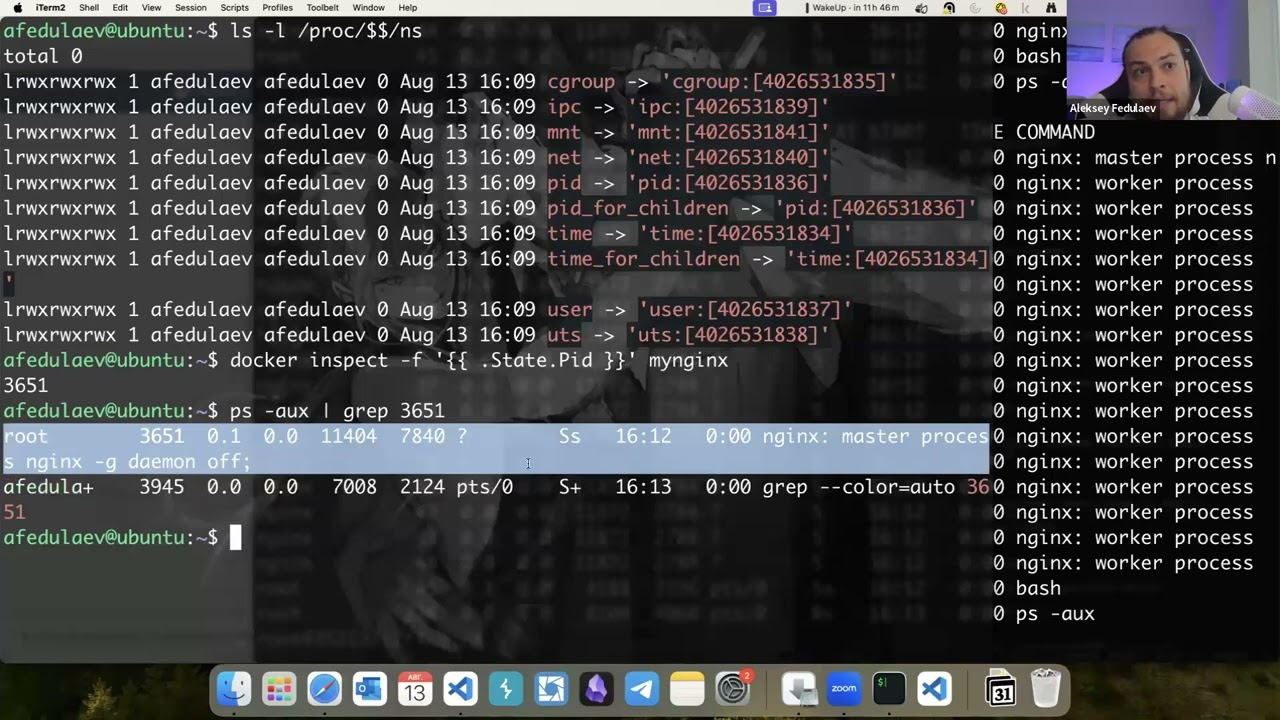Open Obsidian from the Dock
Screen dimensions: 1280x720
596,689
